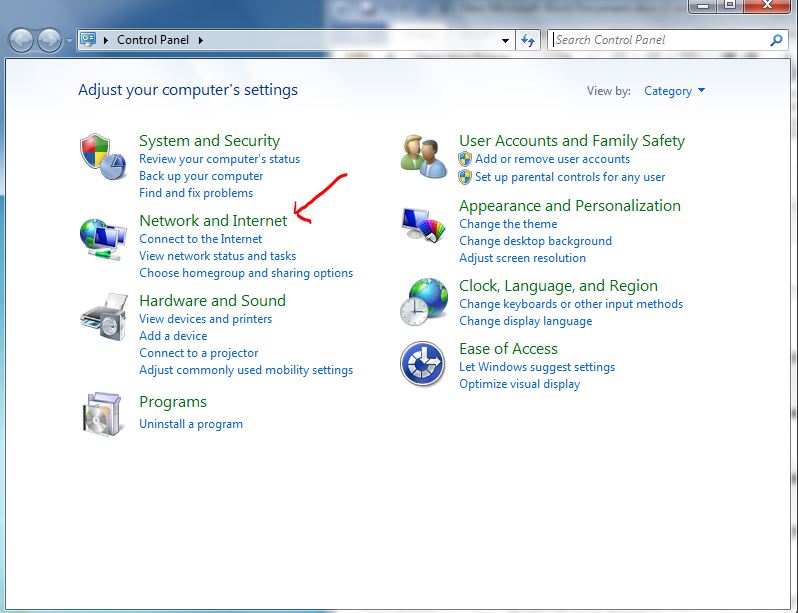Open Add or remove user accounts

[x=552, y=159]
